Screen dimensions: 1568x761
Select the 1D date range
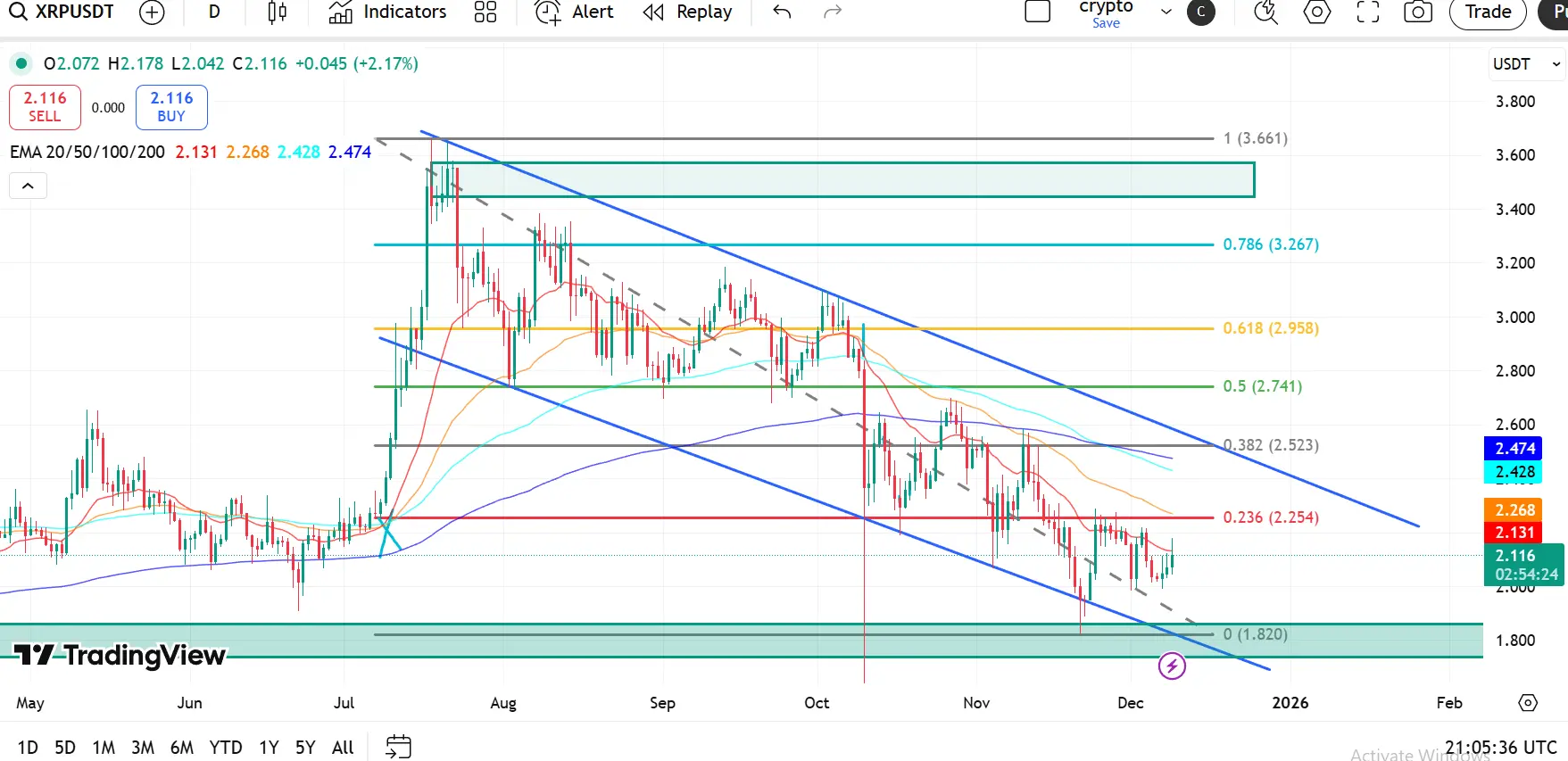click(28, 748)
